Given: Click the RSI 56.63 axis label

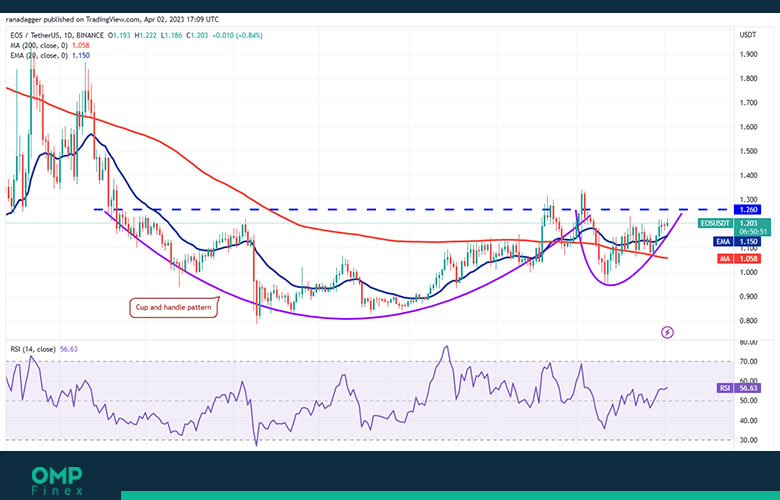Looking at the screenshot, I should 739,388.
